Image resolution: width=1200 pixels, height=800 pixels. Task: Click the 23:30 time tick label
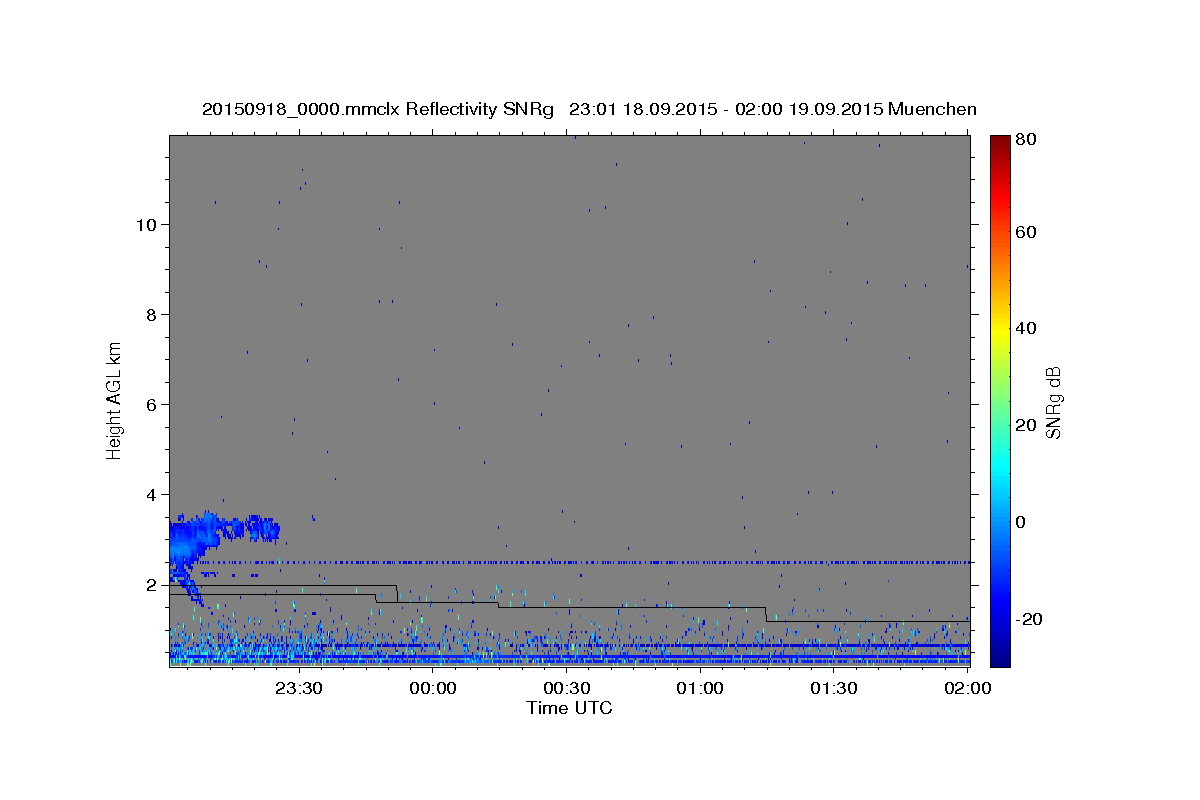pos(300,688)
